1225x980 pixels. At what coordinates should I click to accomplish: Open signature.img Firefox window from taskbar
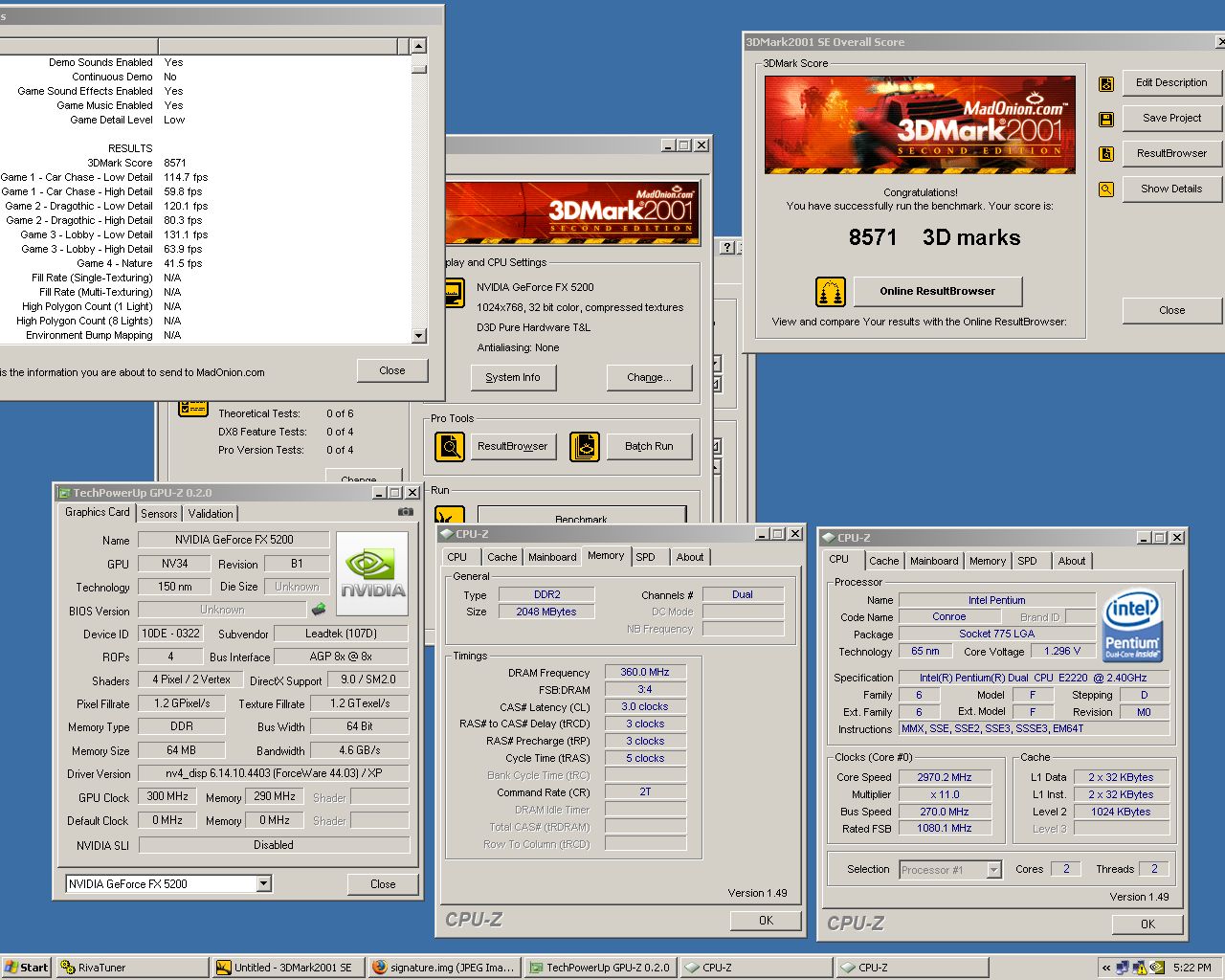click(444, 968)
